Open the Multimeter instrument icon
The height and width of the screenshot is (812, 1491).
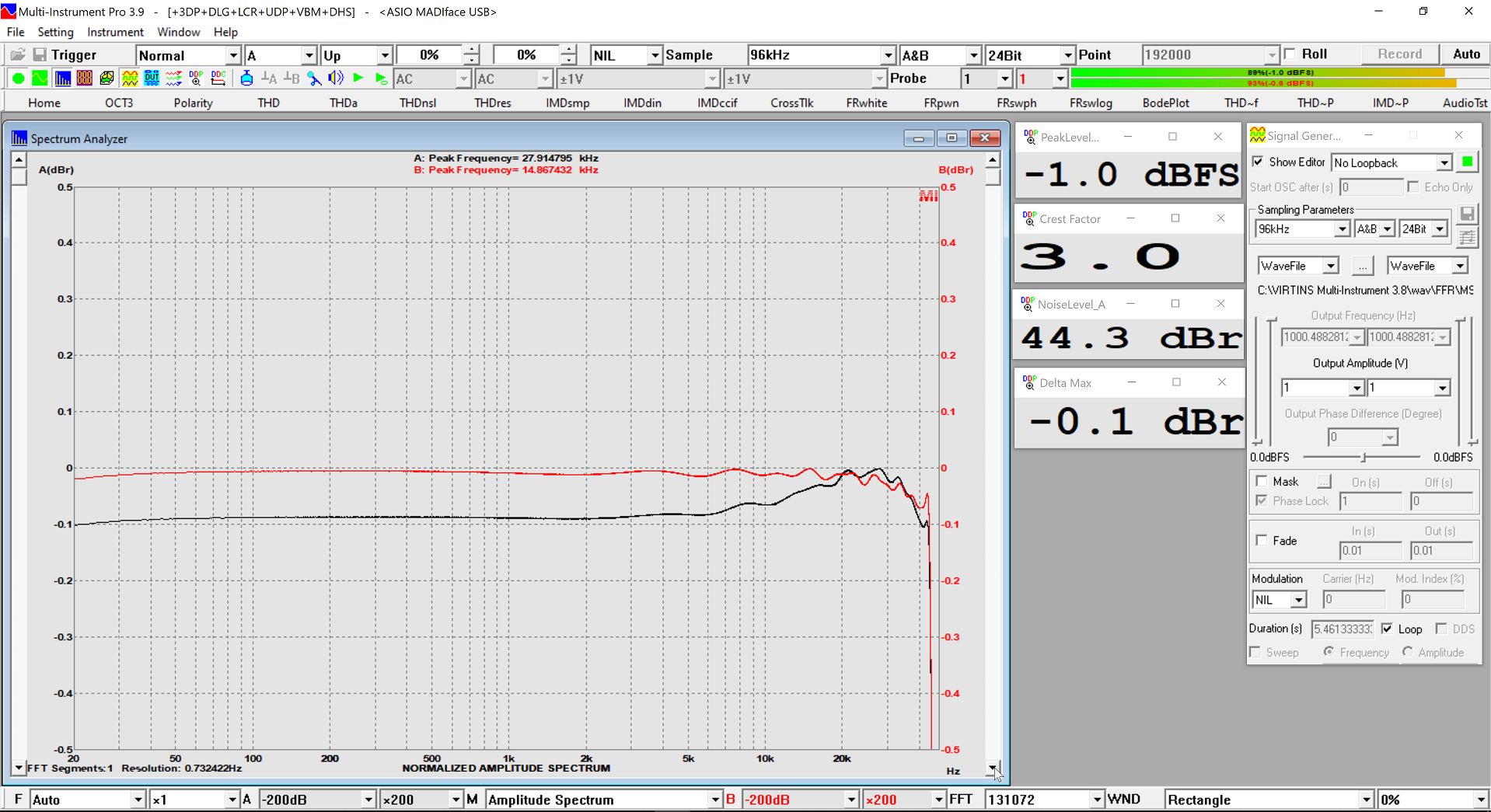[x=84, y=78]
